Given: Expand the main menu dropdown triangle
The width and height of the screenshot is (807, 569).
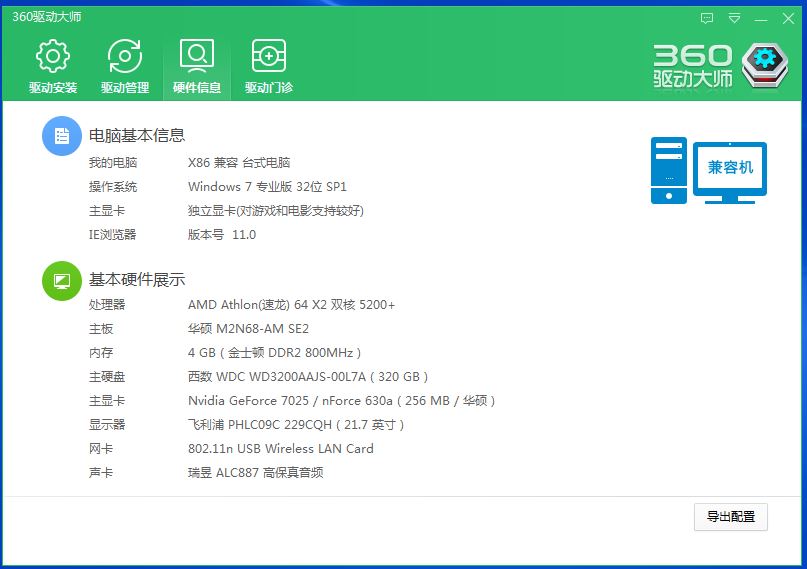Looking at the screenshot, I should 735,18.
